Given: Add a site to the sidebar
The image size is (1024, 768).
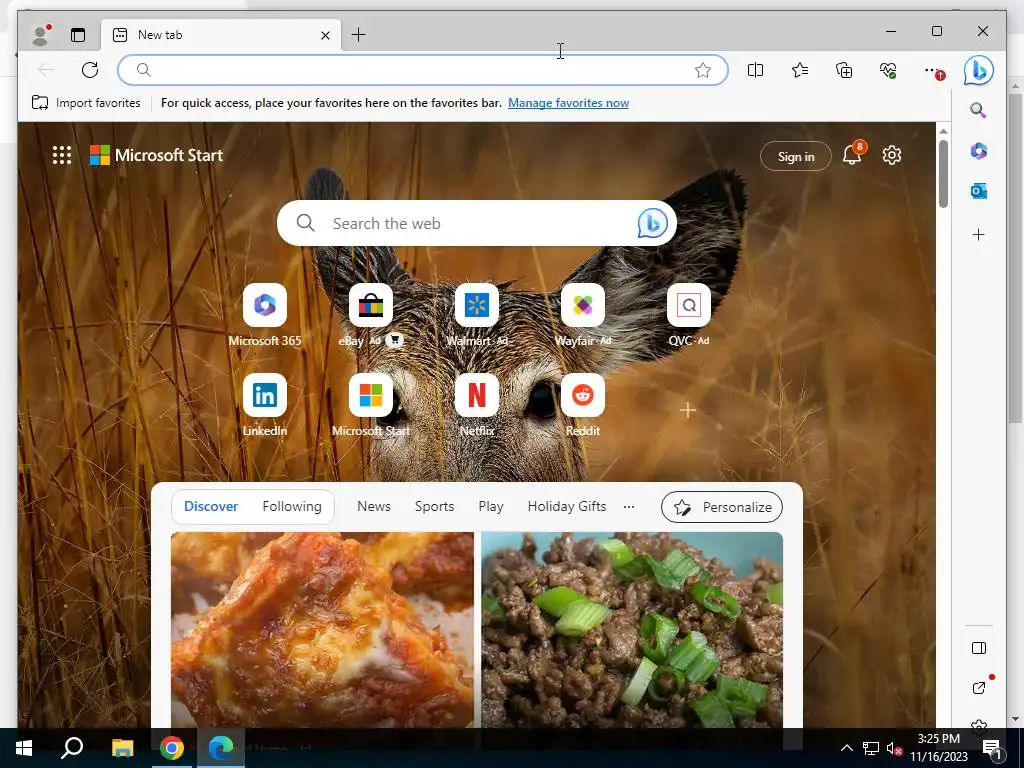Looking at the screenshot, I should point(978,234).
